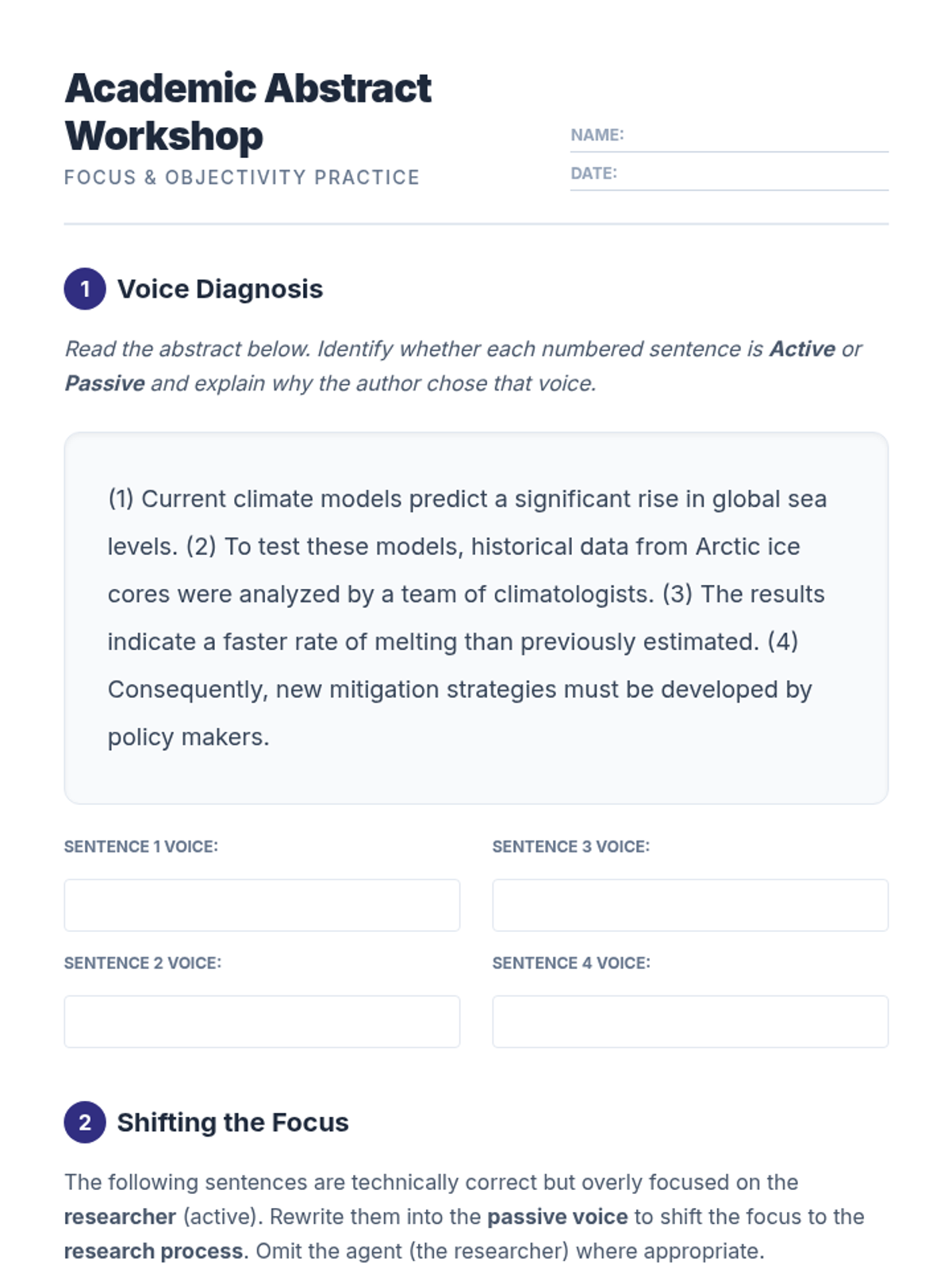Focus the Sentence 1 Voice answer box
The height and width of the screenshot is (1270, 952).
click(x=262, y=905)
